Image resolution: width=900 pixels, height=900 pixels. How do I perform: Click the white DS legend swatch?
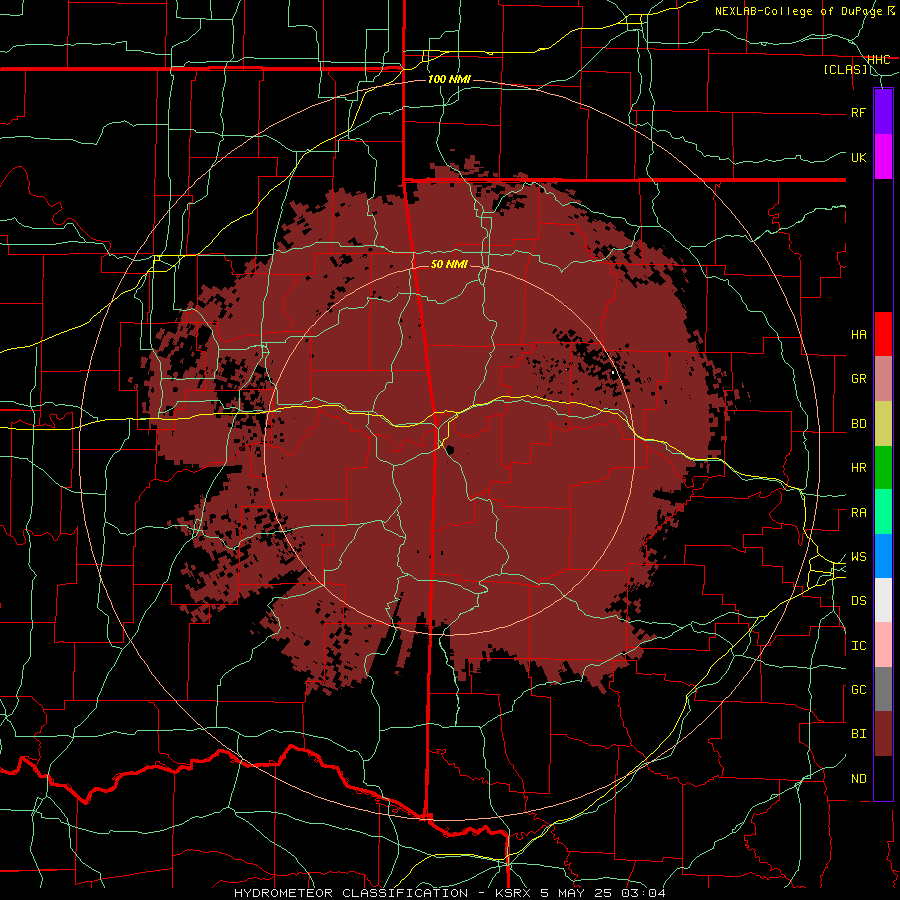click(x=883, y=600)
